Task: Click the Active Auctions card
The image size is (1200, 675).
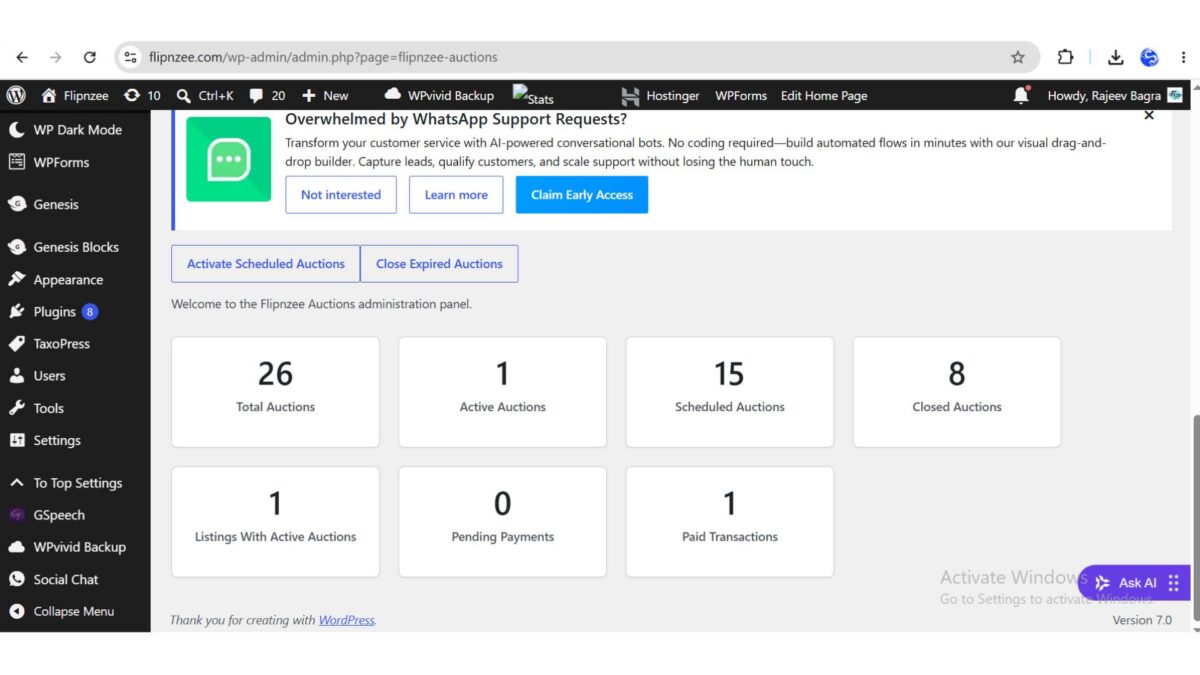Action: (503, 392)
